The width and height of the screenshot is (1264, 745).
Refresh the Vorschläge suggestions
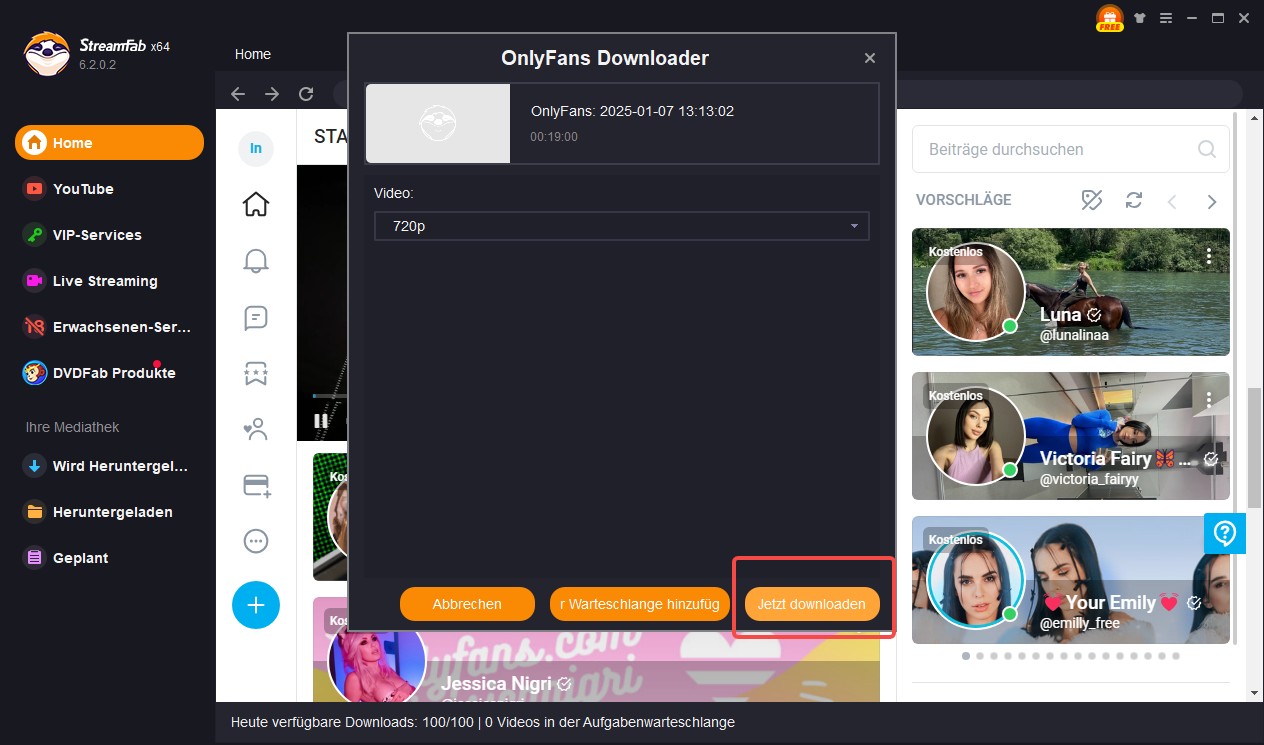click(1133, 200)
